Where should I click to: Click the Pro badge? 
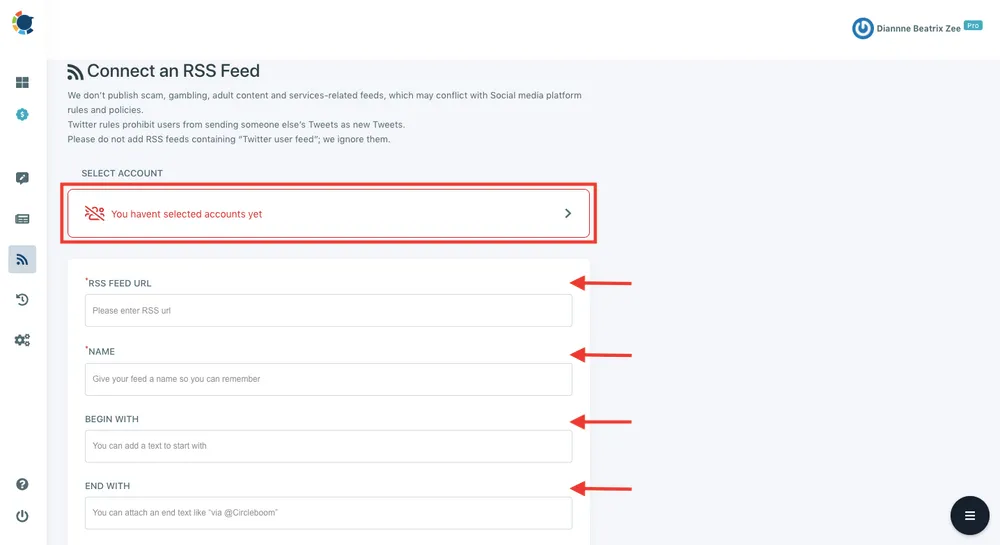point(973,25)
